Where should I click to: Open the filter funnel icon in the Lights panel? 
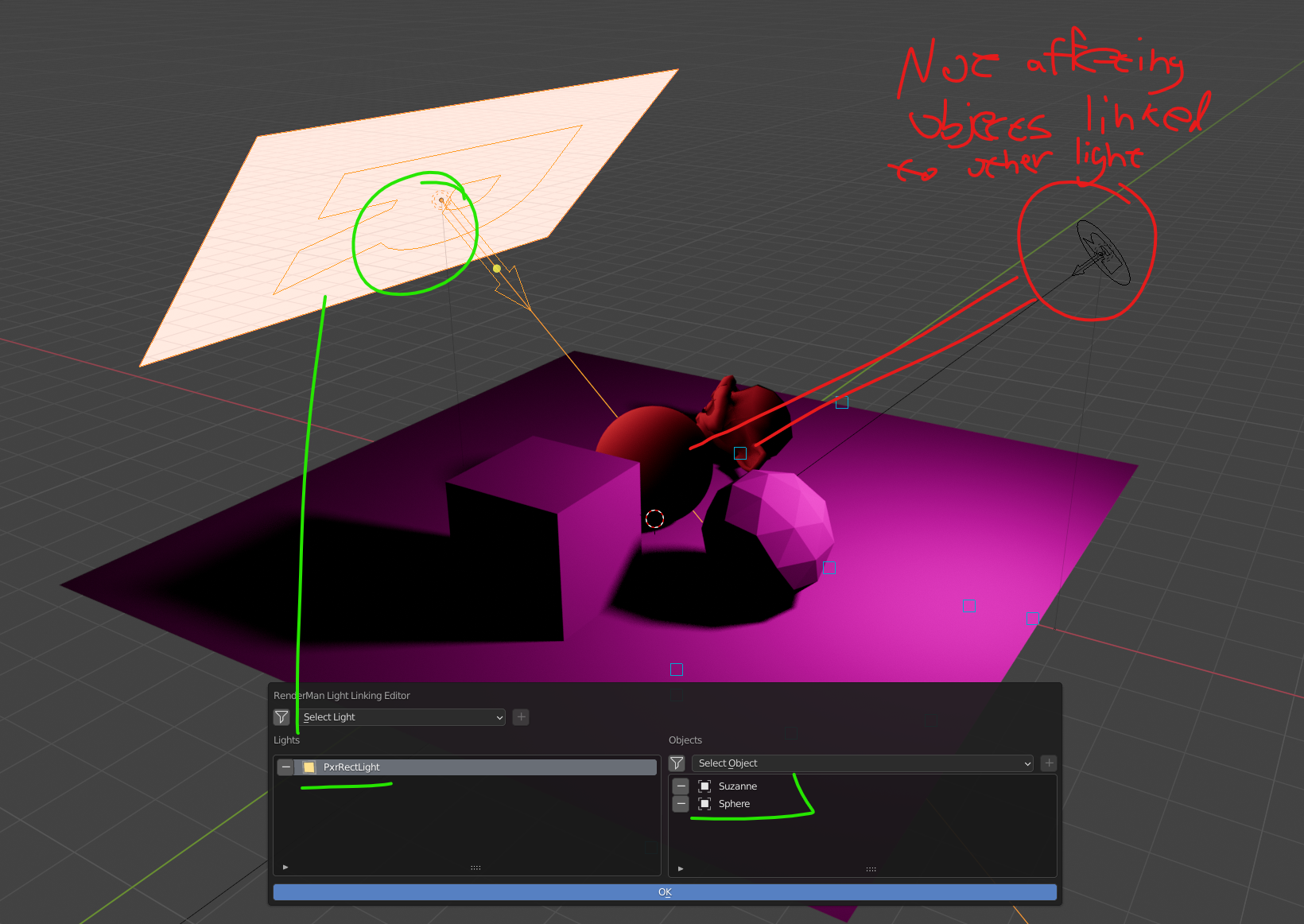click(x=281, y=716)
